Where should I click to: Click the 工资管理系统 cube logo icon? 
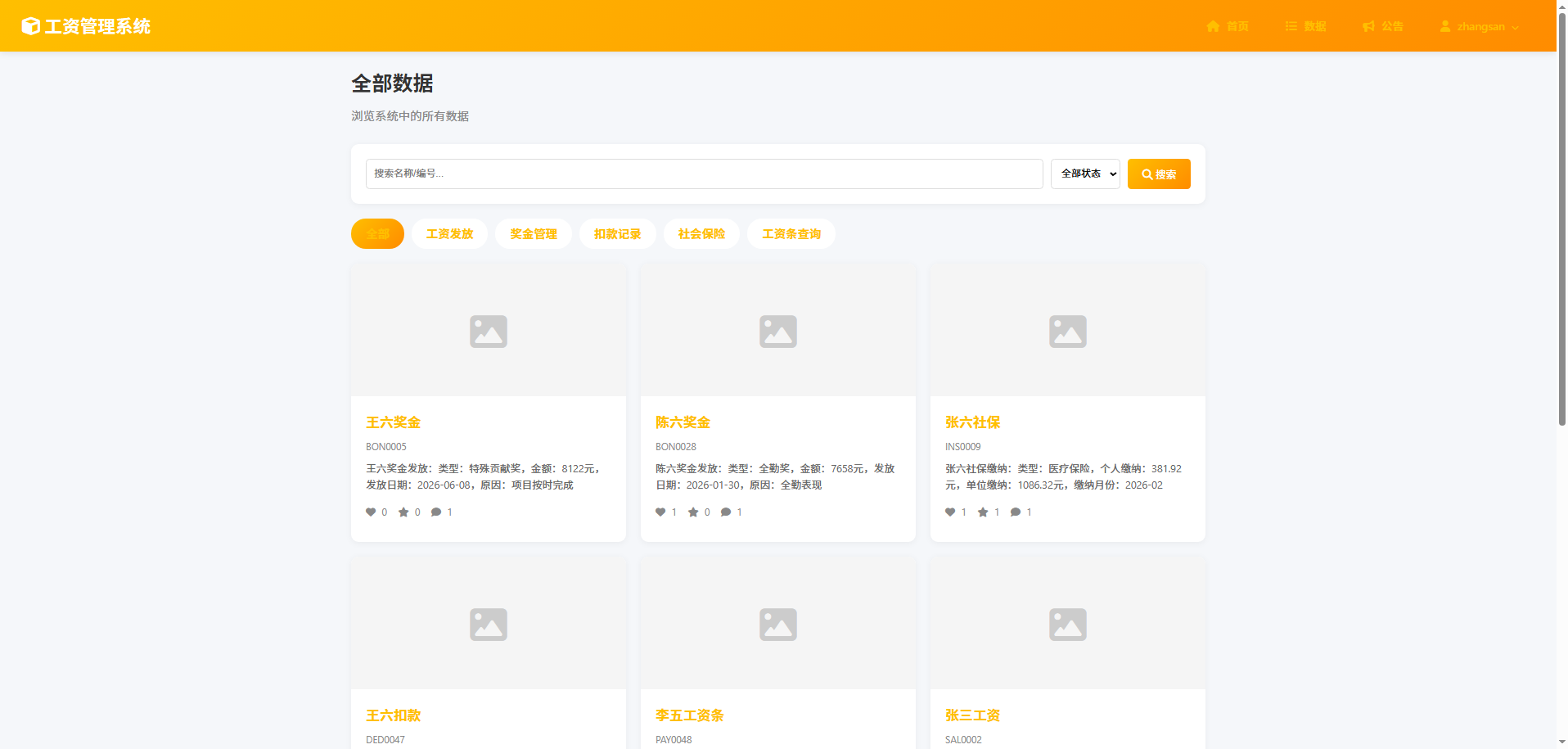(x=31, y=26)
